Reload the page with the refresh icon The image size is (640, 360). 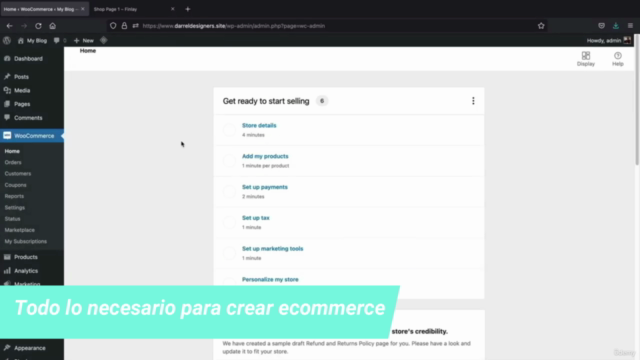point(38,26)
